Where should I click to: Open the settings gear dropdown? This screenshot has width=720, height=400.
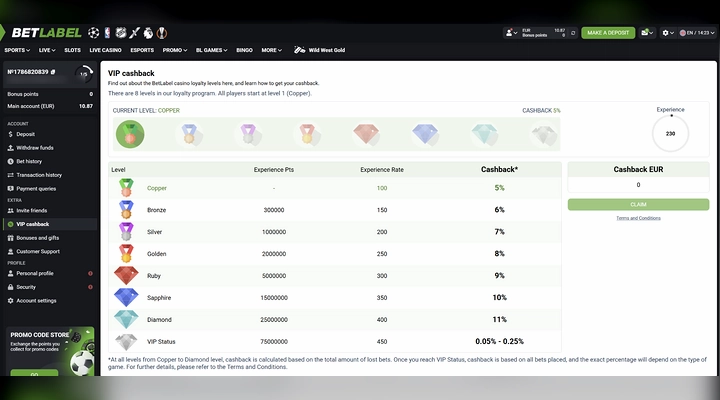click(668, 33)
